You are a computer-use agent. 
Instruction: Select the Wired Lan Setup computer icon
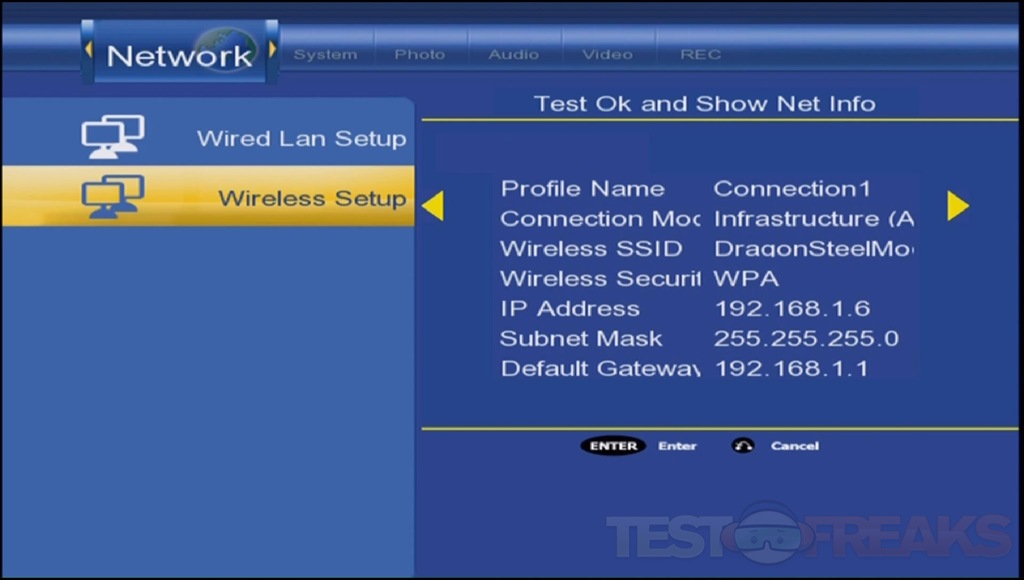pos(112,137)
